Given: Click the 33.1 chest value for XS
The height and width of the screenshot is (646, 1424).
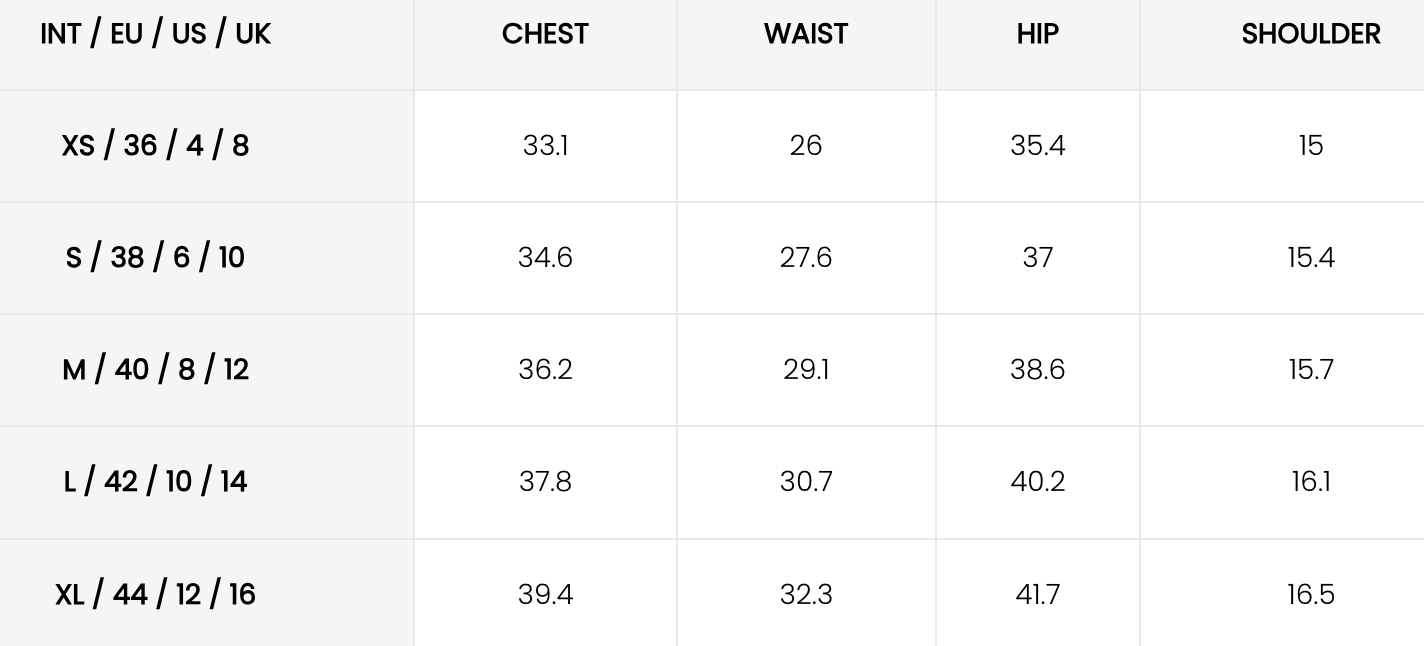Looking at the screenshot, I should pyautogui.click(x=545, y=146).
